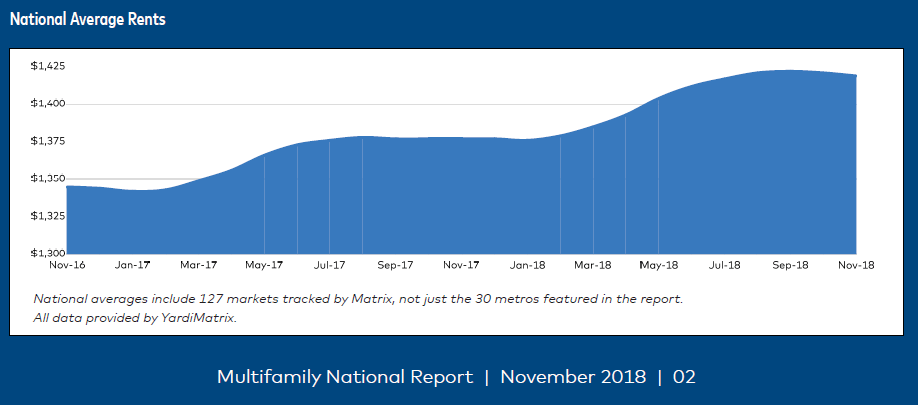Click the $1,300 y-axis label

point(48,253)
